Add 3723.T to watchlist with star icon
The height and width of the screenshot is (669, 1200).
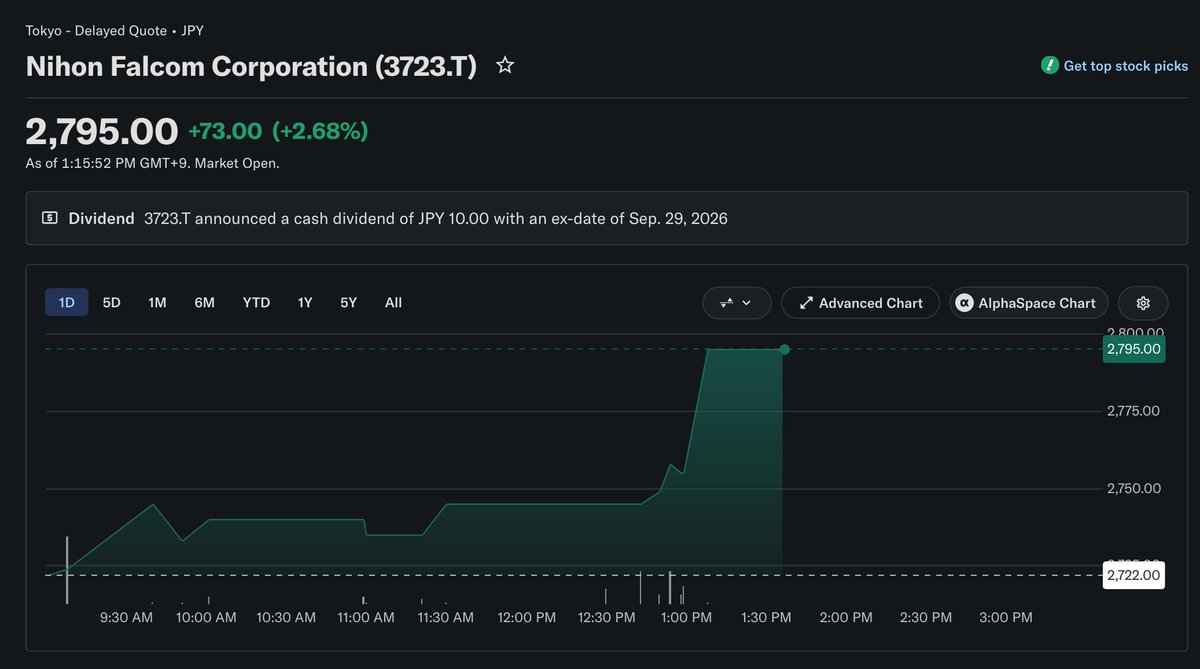coord(505,66)
